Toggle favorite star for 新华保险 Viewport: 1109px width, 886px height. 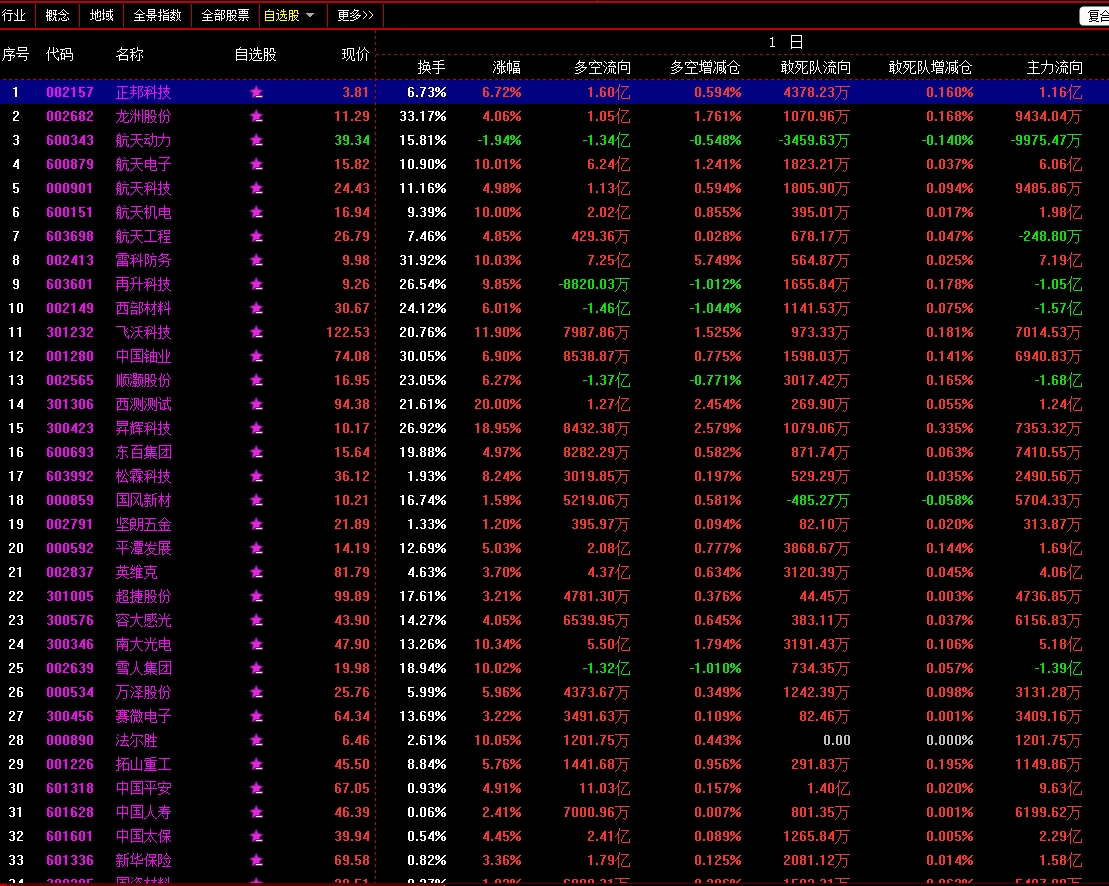point(256,861)
